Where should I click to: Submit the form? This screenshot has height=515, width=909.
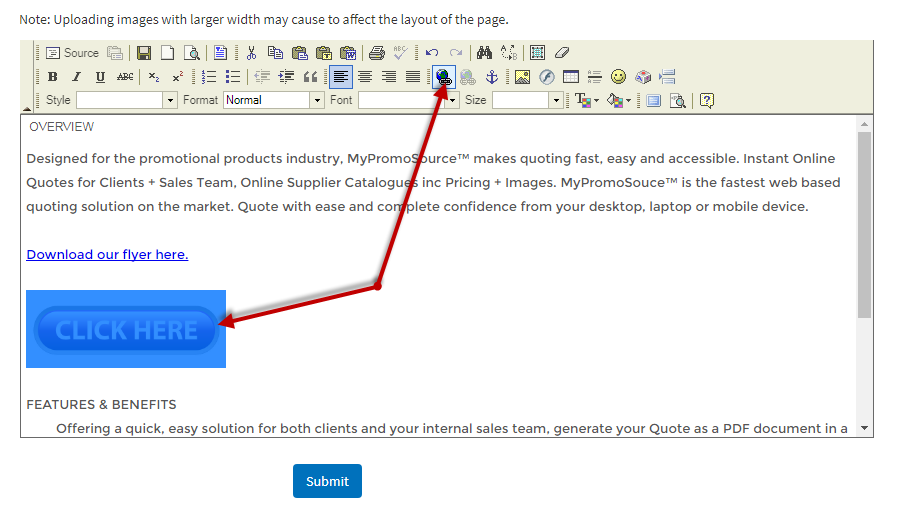click(x=327, y=481)
